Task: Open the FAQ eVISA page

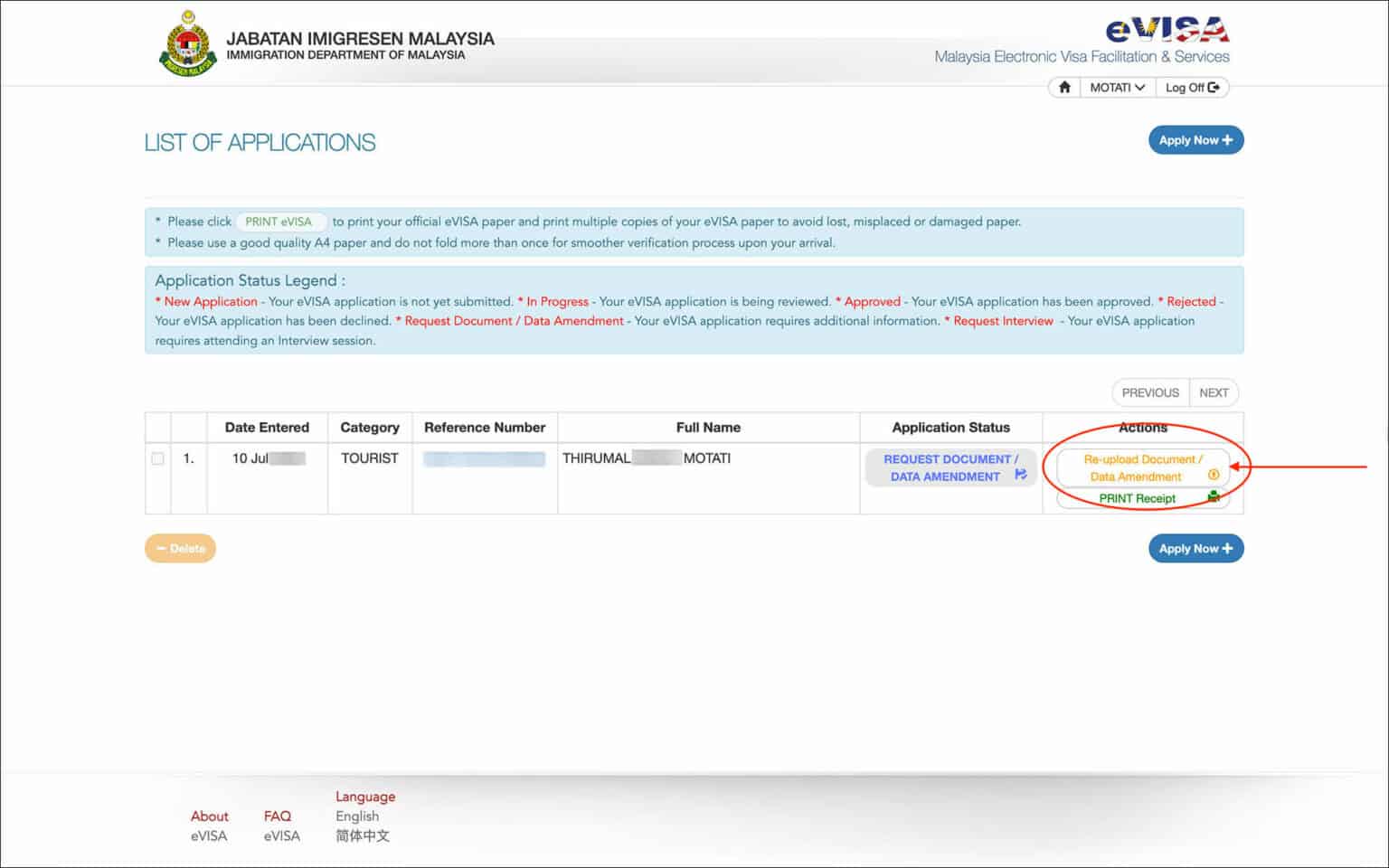Action: tap(279, 826)
